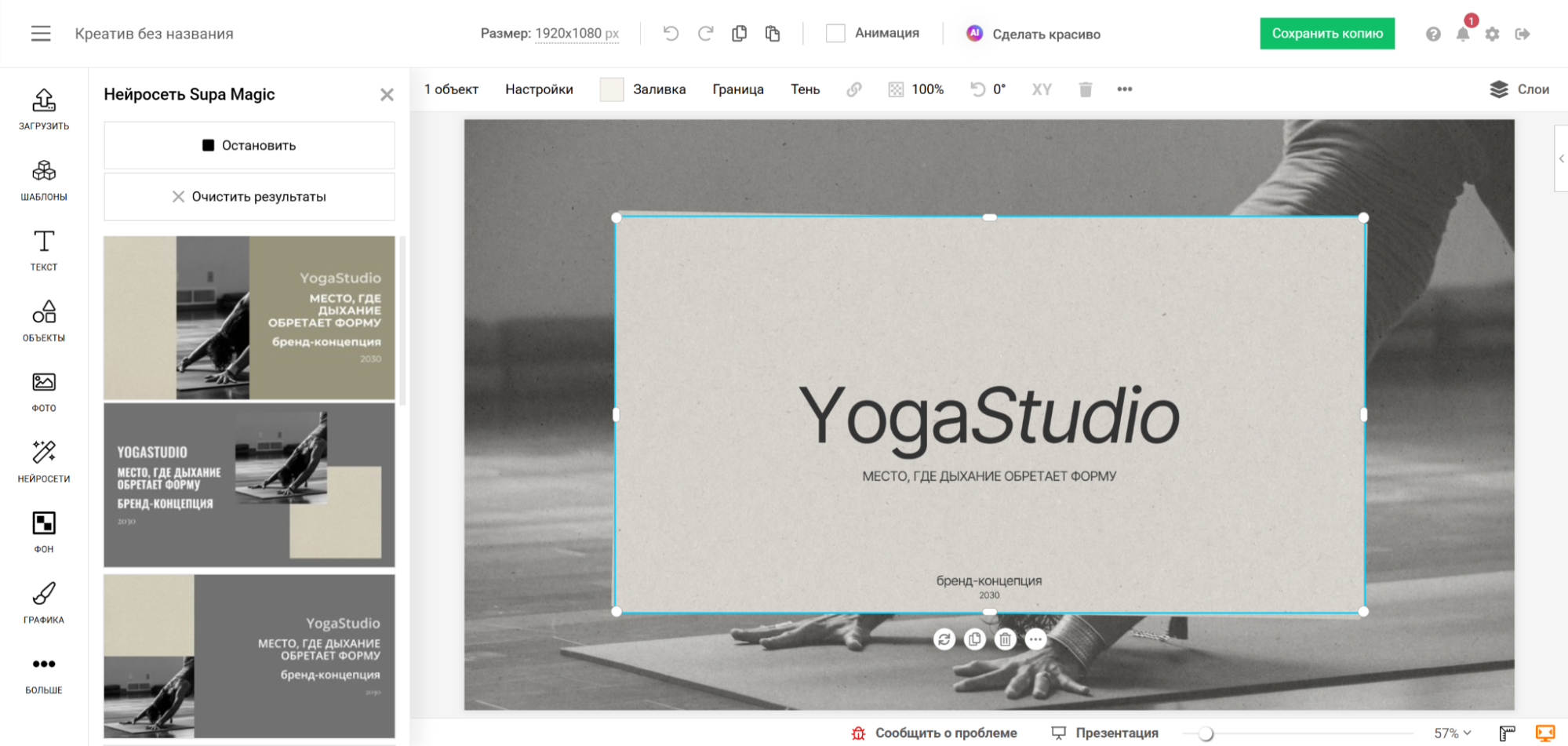Image resolution: width=1568 pixels, height=746 pixels.
Task: Open three-dots more options in toolbar
Action: (x=1124, y=89)
